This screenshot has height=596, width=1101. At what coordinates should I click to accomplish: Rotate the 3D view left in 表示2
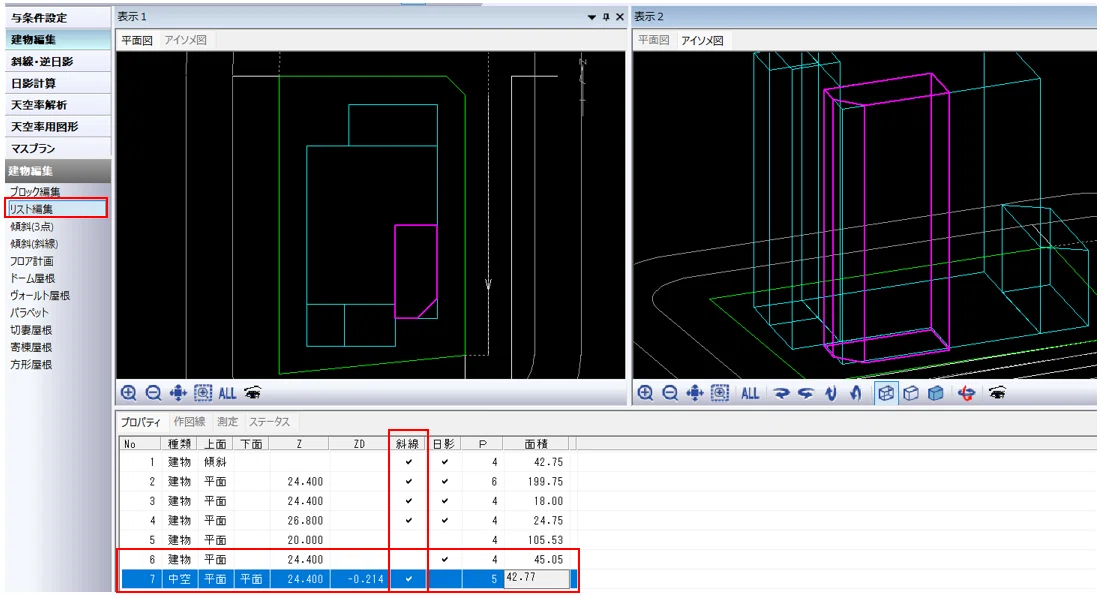pos(806,393)
